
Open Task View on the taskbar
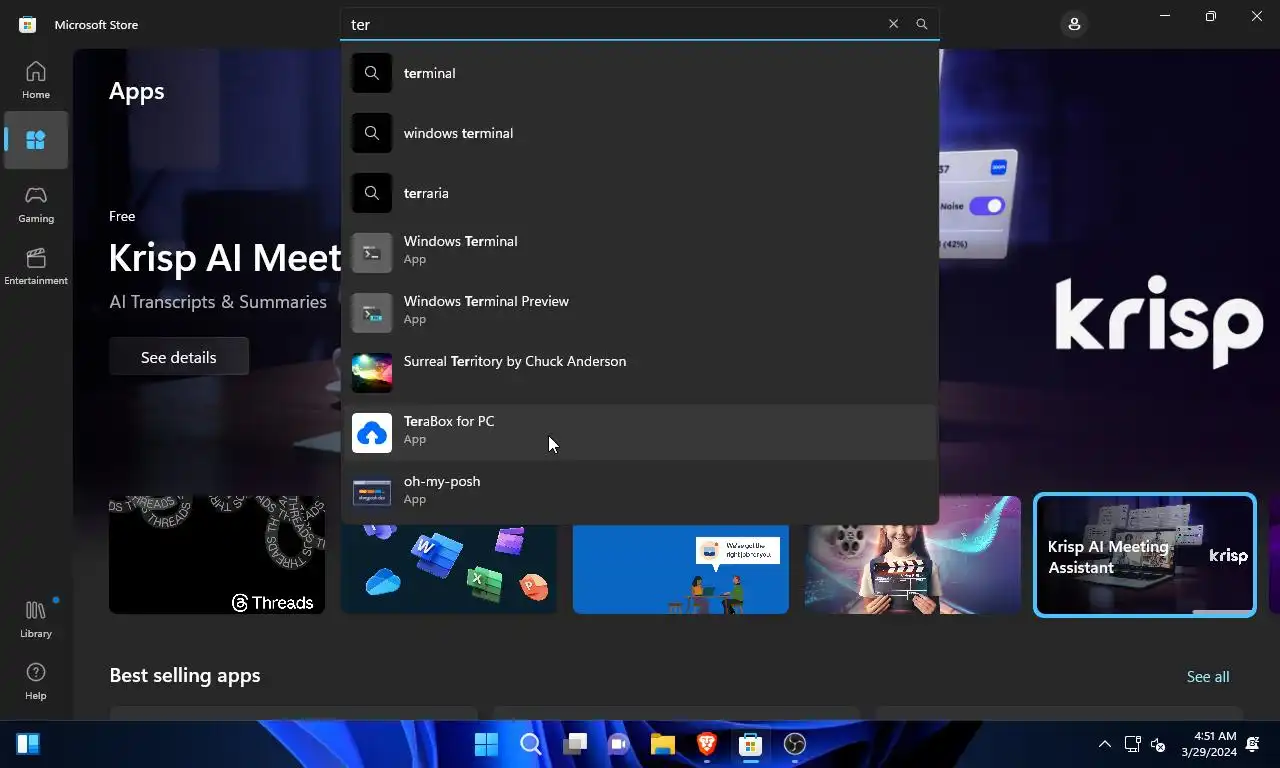575,744
